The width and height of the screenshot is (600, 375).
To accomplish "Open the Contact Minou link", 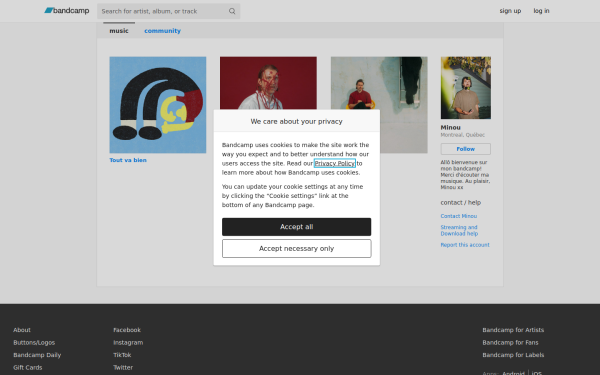I will [458, 216].
